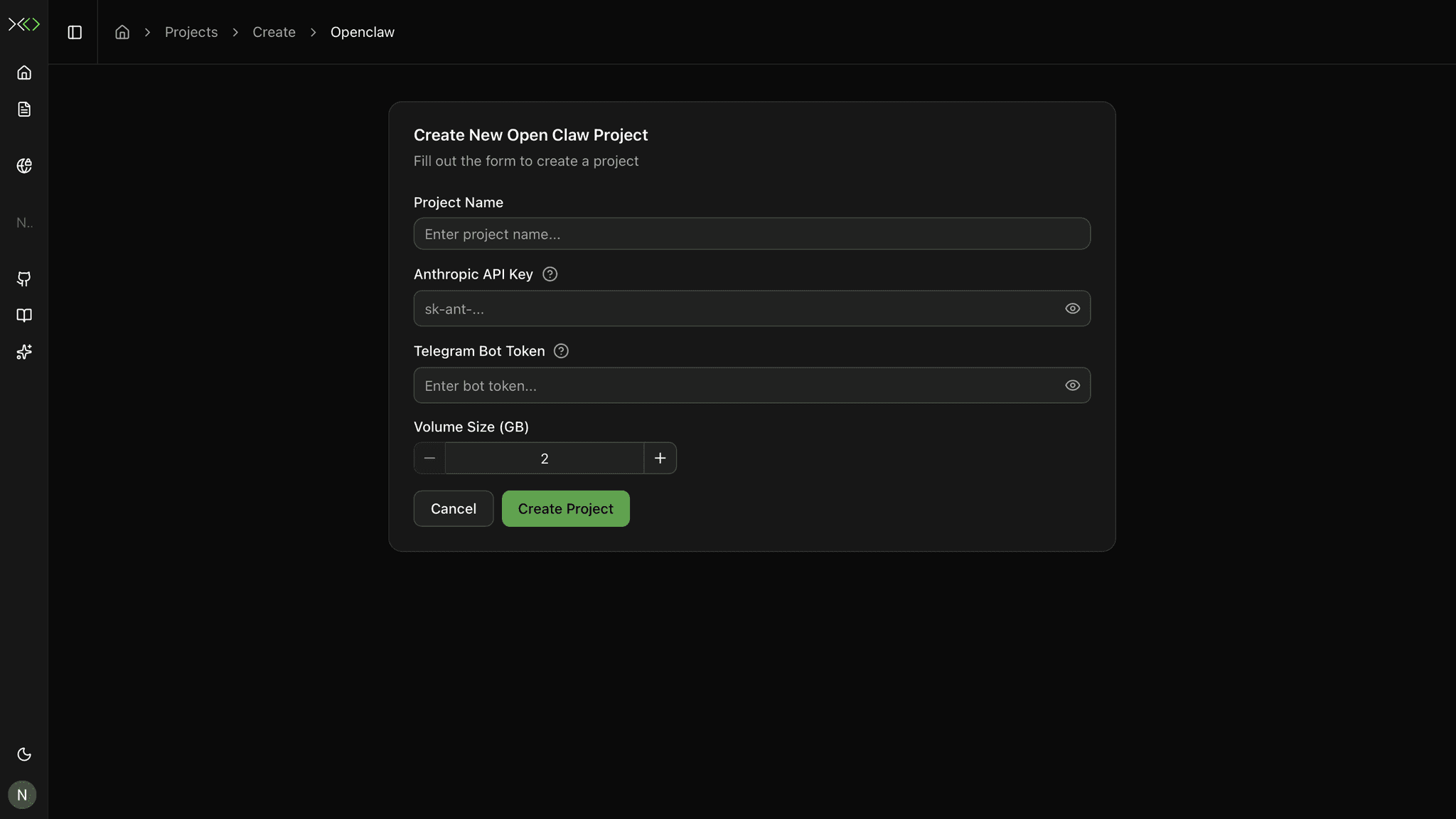Toggle the sidebar panel open or closed
This screenshot has height=819, width=1456.
[74, 32]
